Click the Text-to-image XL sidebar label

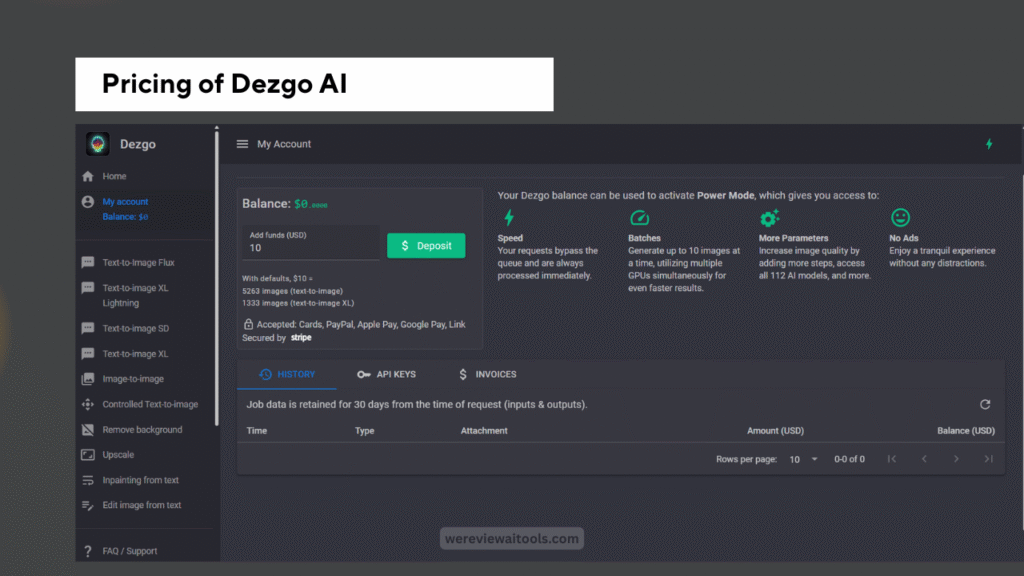point(135,354)
